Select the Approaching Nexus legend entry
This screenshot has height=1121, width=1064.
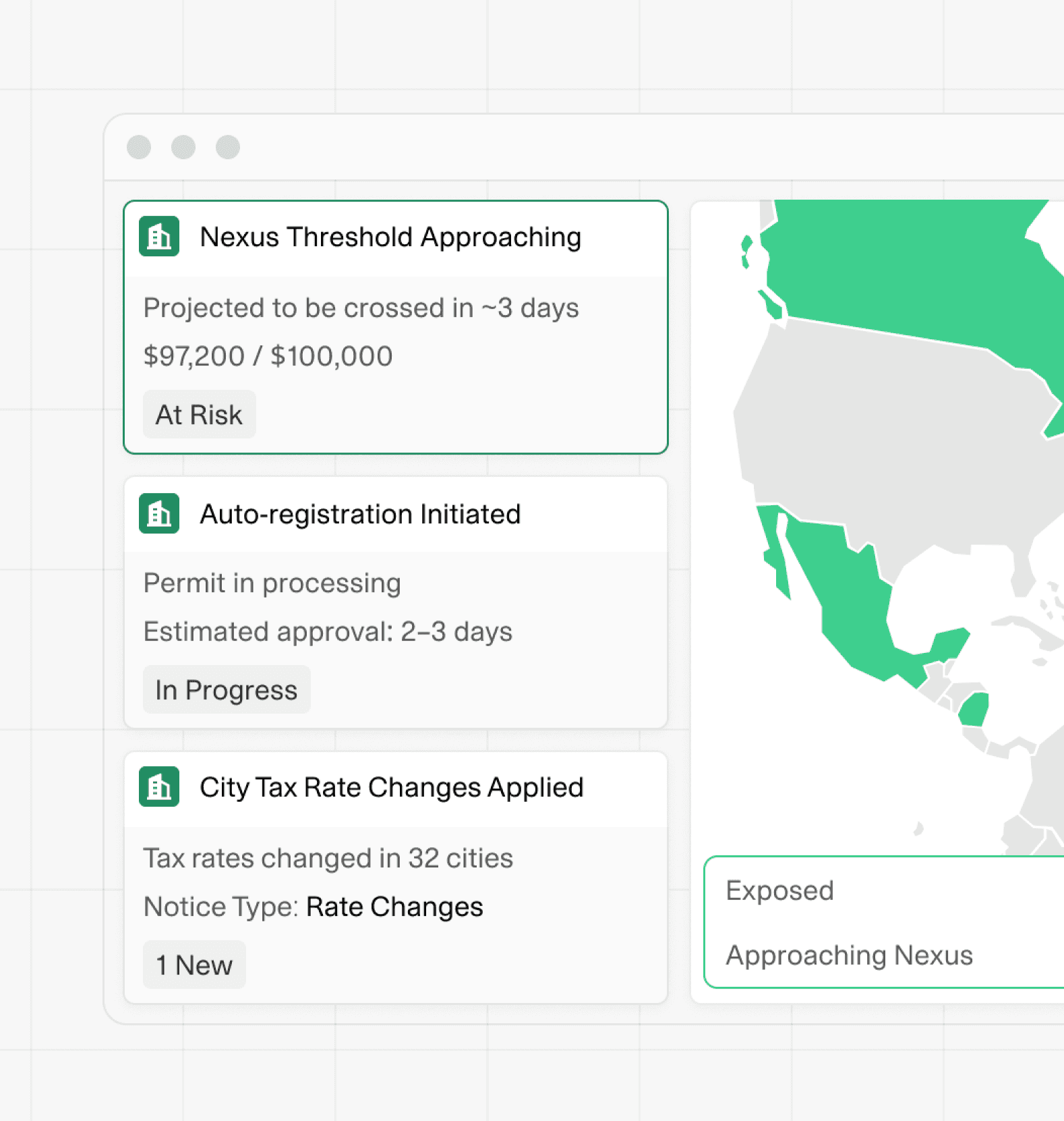(x=850, y=955)
